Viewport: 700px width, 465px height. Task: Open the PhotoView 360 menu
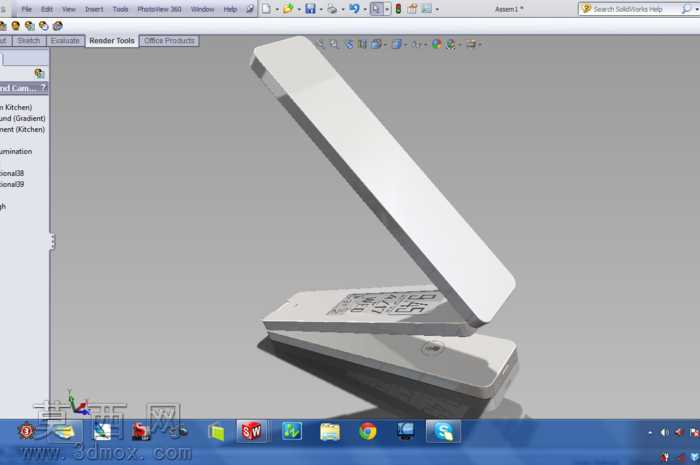[159, 9]
